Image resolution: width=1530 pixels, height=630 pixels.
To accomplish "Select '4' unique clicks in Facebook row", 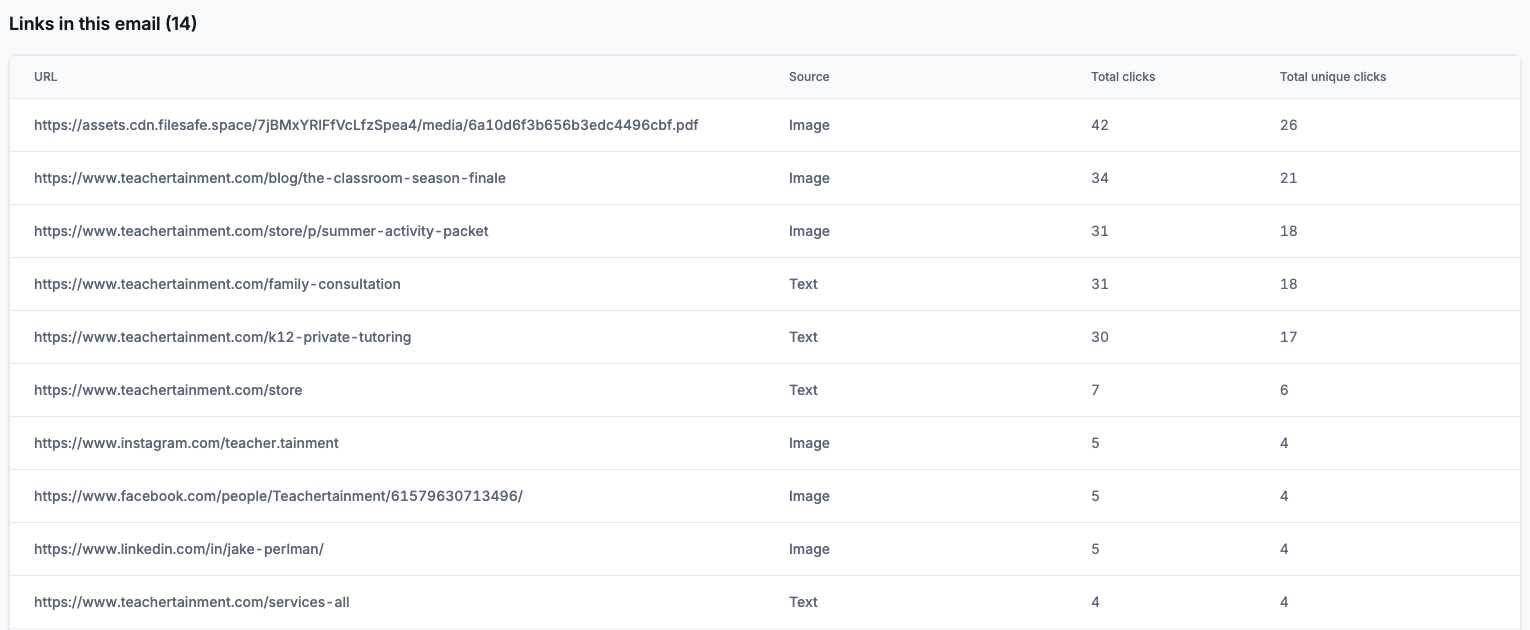I will pyautogui.click(x=1284, y=496).
